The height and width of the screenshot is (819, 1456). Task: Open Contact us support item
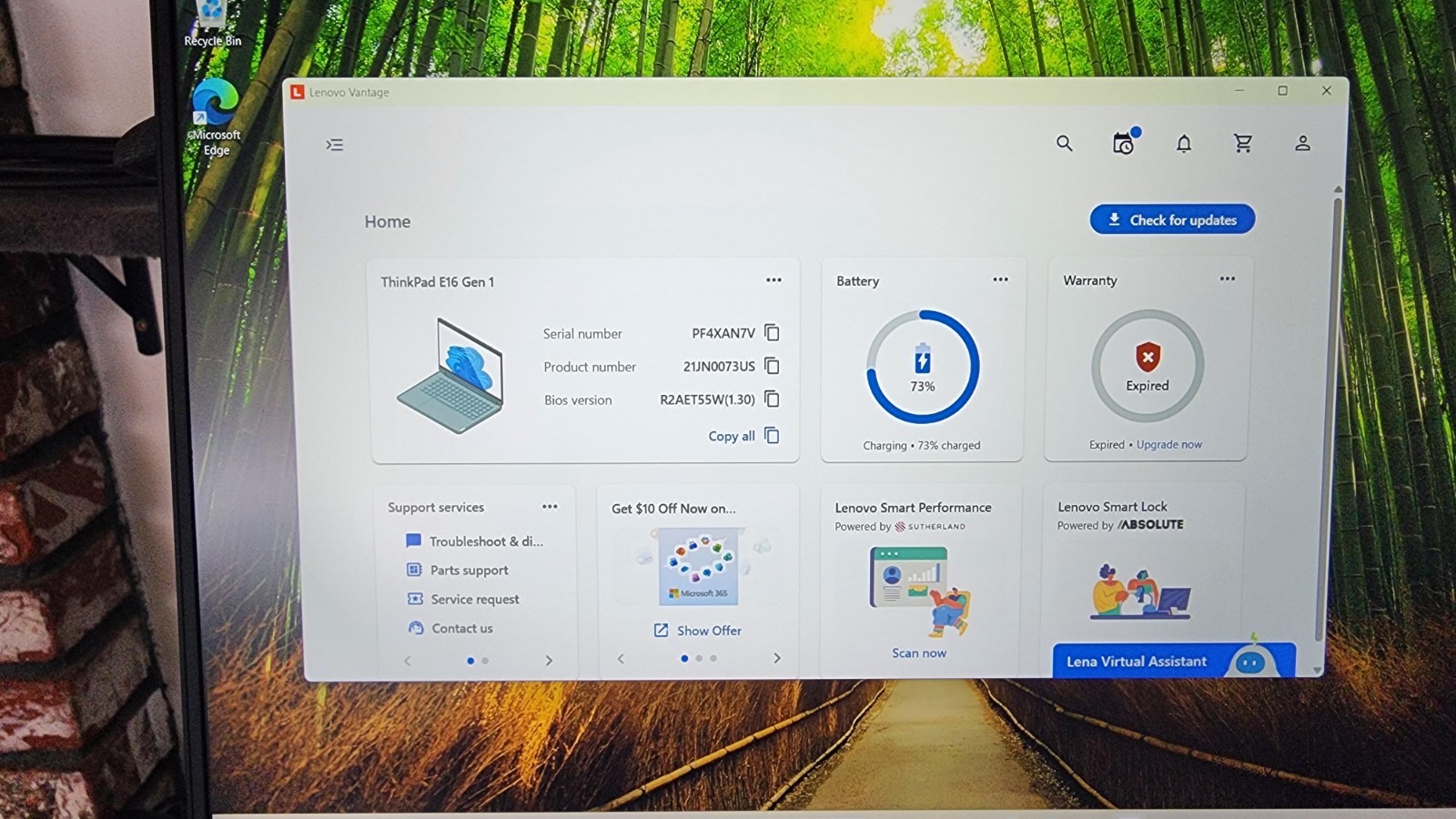tap(450, 629)
